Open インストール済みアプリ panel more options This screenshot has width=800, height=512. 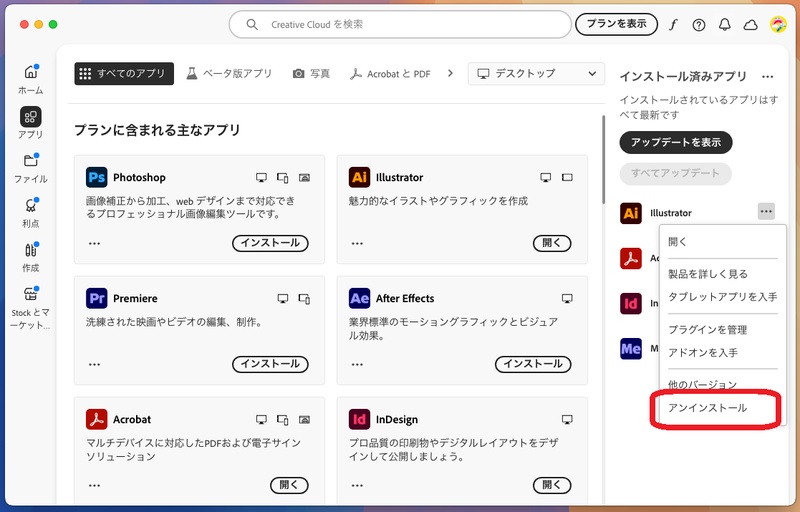coord(767,76)
